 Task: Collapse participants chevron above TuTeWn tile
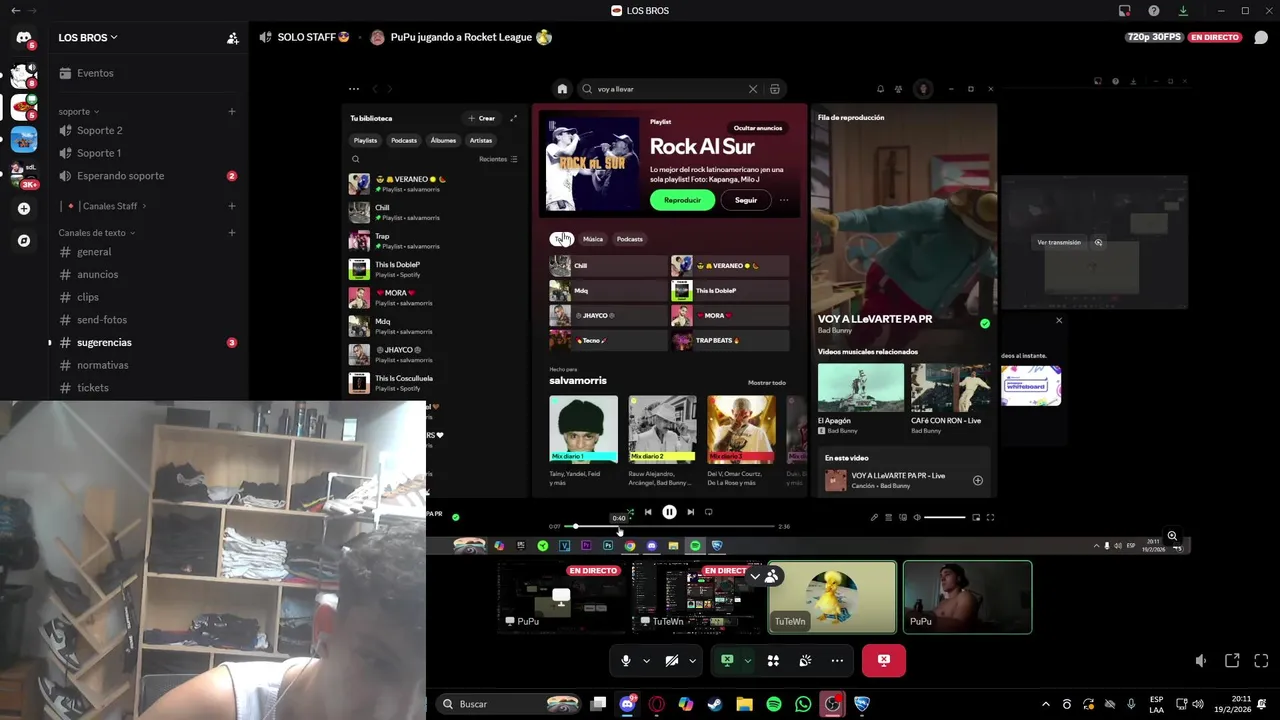755,576
